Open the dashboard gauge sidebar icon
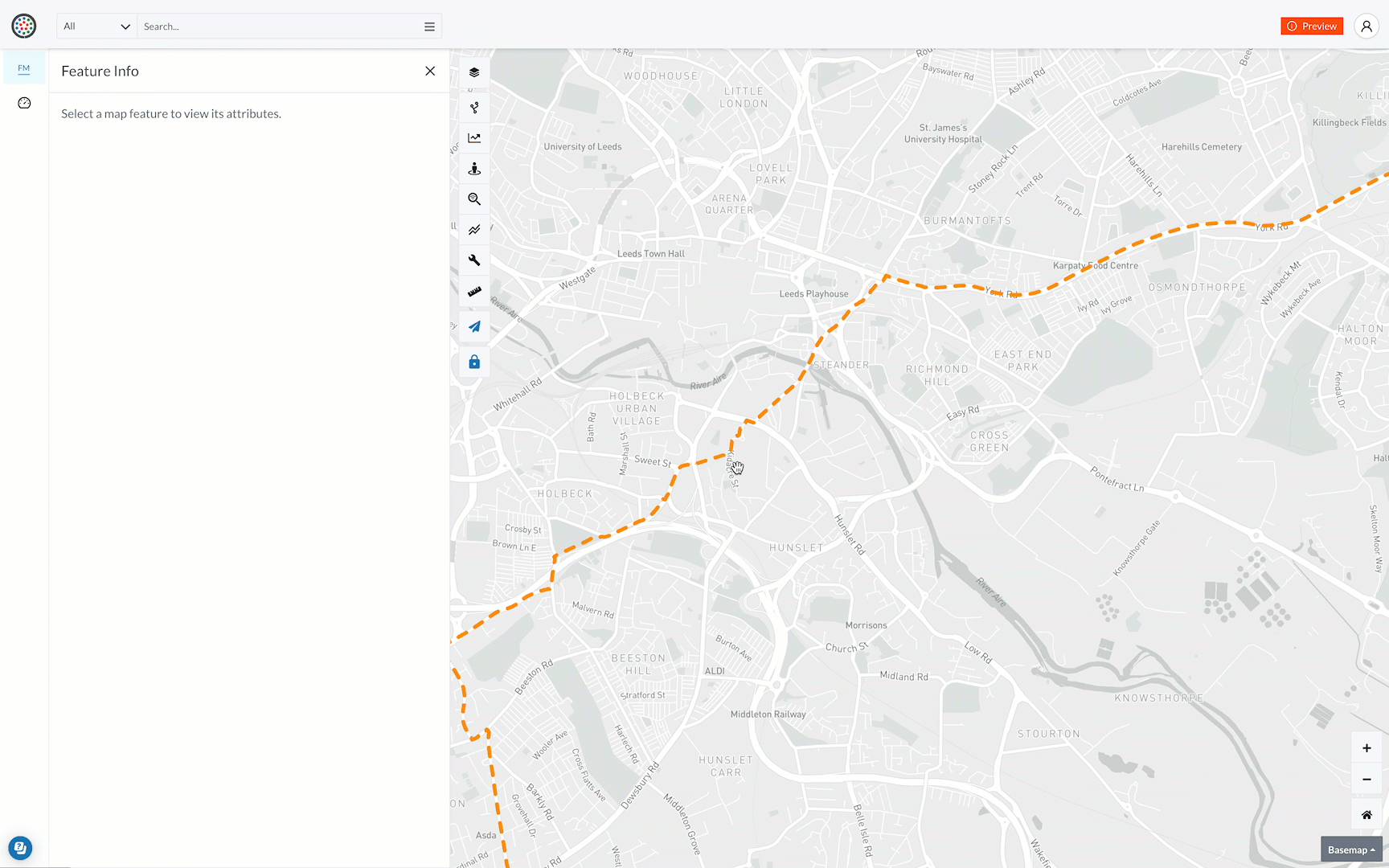Viewport: 1389px width, 868px height. coord(24,103)
